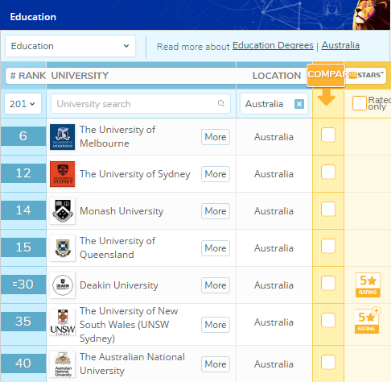Open the ranking year dropdown
This screenshot has height=382, width=392.
(x=23, y=104)
